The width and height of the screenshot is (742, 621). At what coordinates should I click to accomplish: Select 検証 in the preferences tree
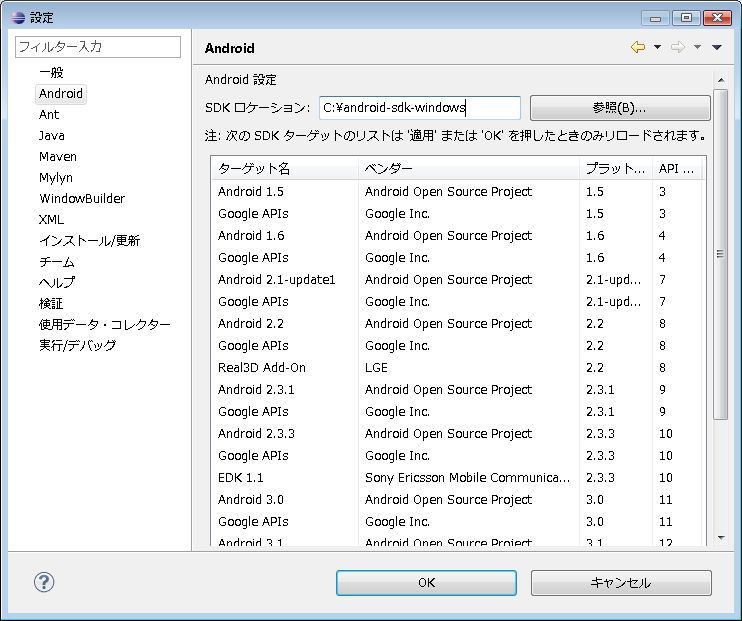coord(51,303)
